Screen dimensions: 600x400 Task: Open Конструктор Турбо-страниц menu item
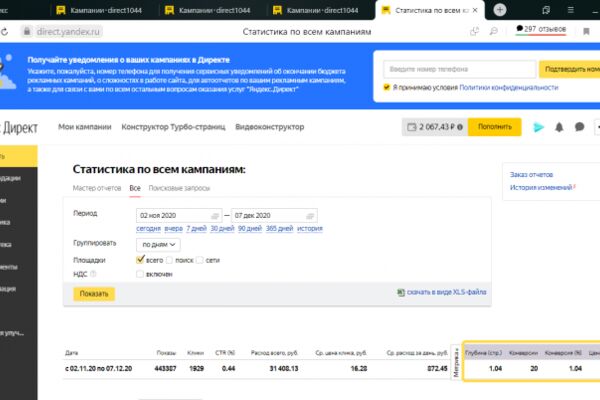click(x=173, y=127)
